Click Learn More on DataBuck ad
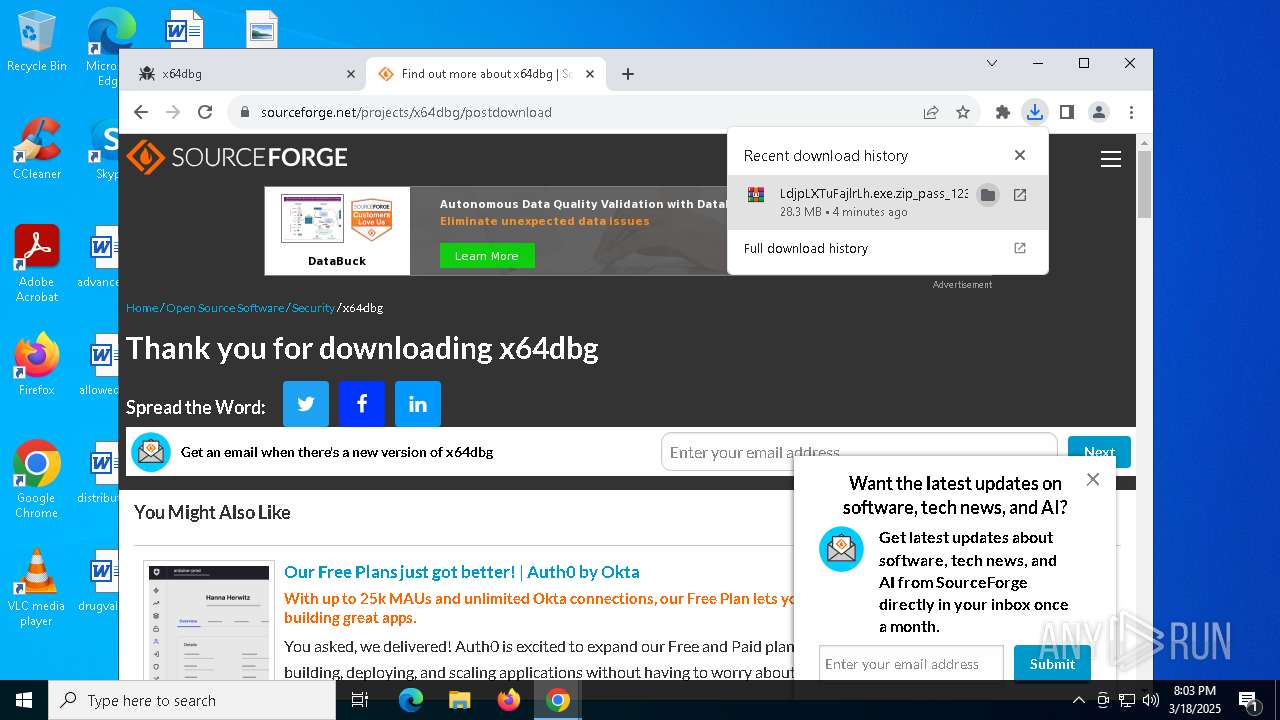The image size is (1280, 720). [487, 256]
